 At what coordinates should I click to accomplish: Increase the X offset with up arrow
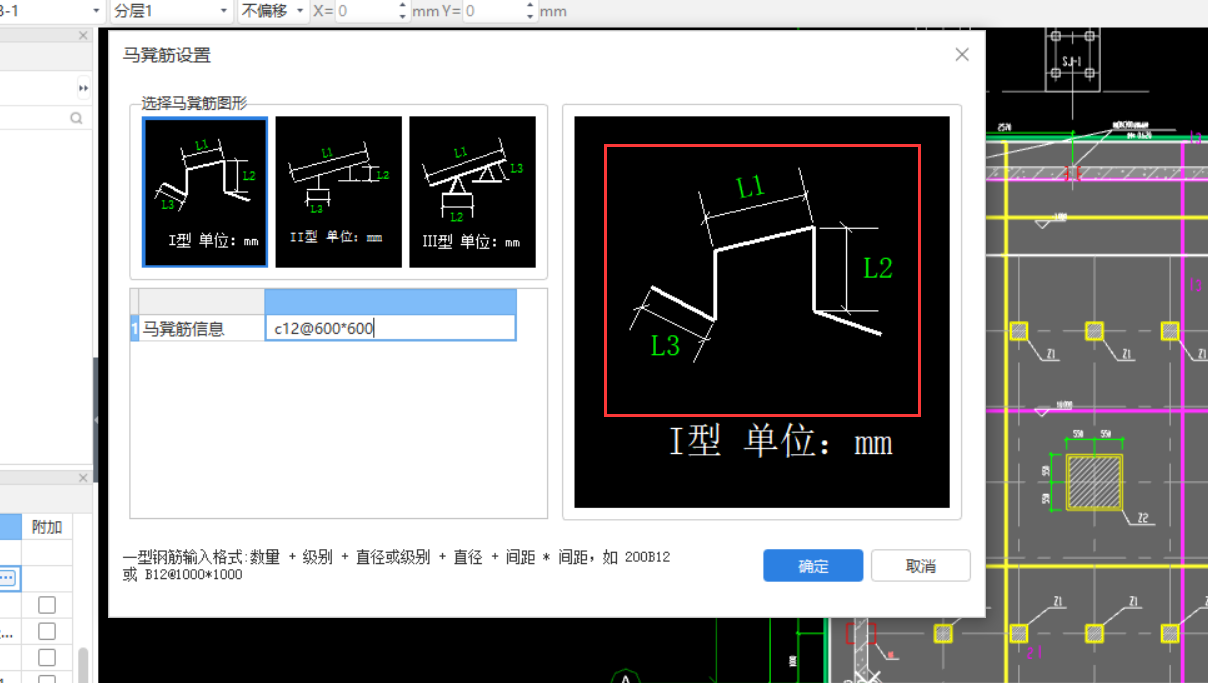403,6
